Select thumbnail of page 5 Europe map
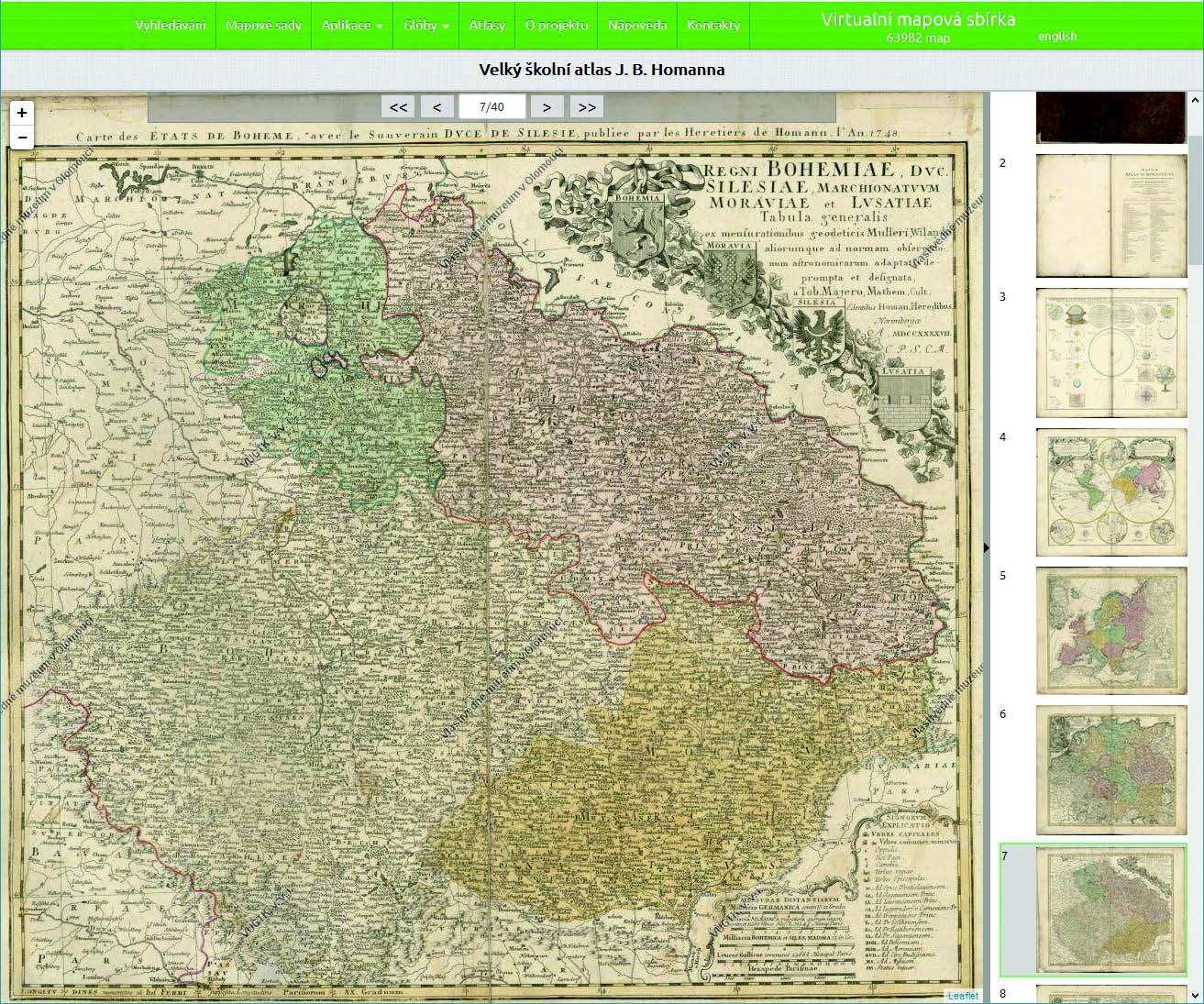This screenshot has width=1204, height=1004. point(1111,631)
